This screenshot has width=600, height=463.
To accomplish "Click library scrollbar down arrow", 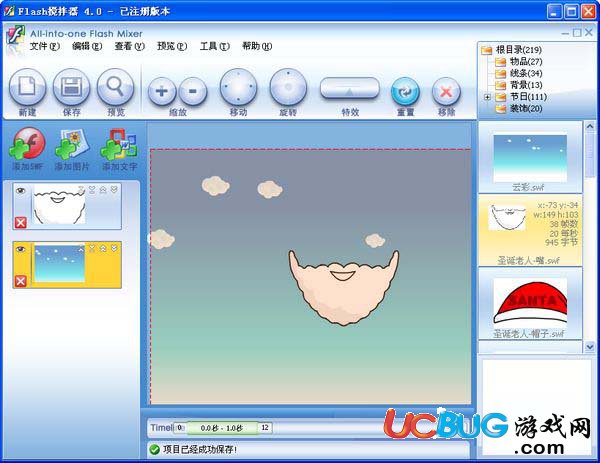I will [590, 347].
